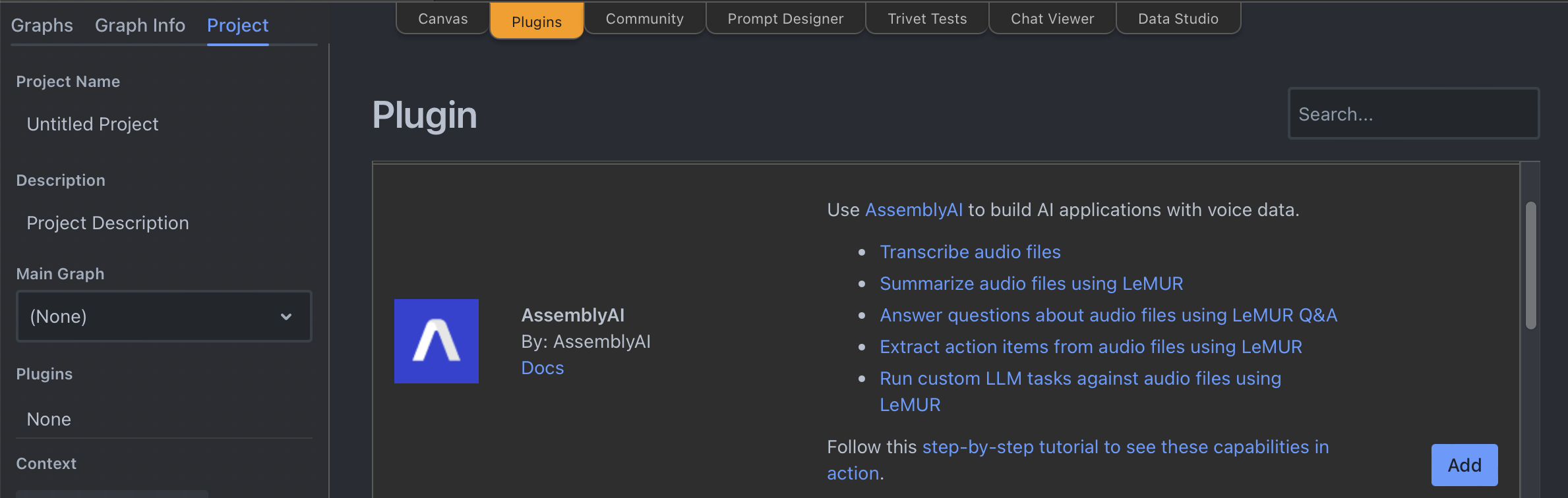Open the AssemblyAI Docs link
This screenshot has width=1568, height=498.
pyautogui.click(x=542, y=368)
